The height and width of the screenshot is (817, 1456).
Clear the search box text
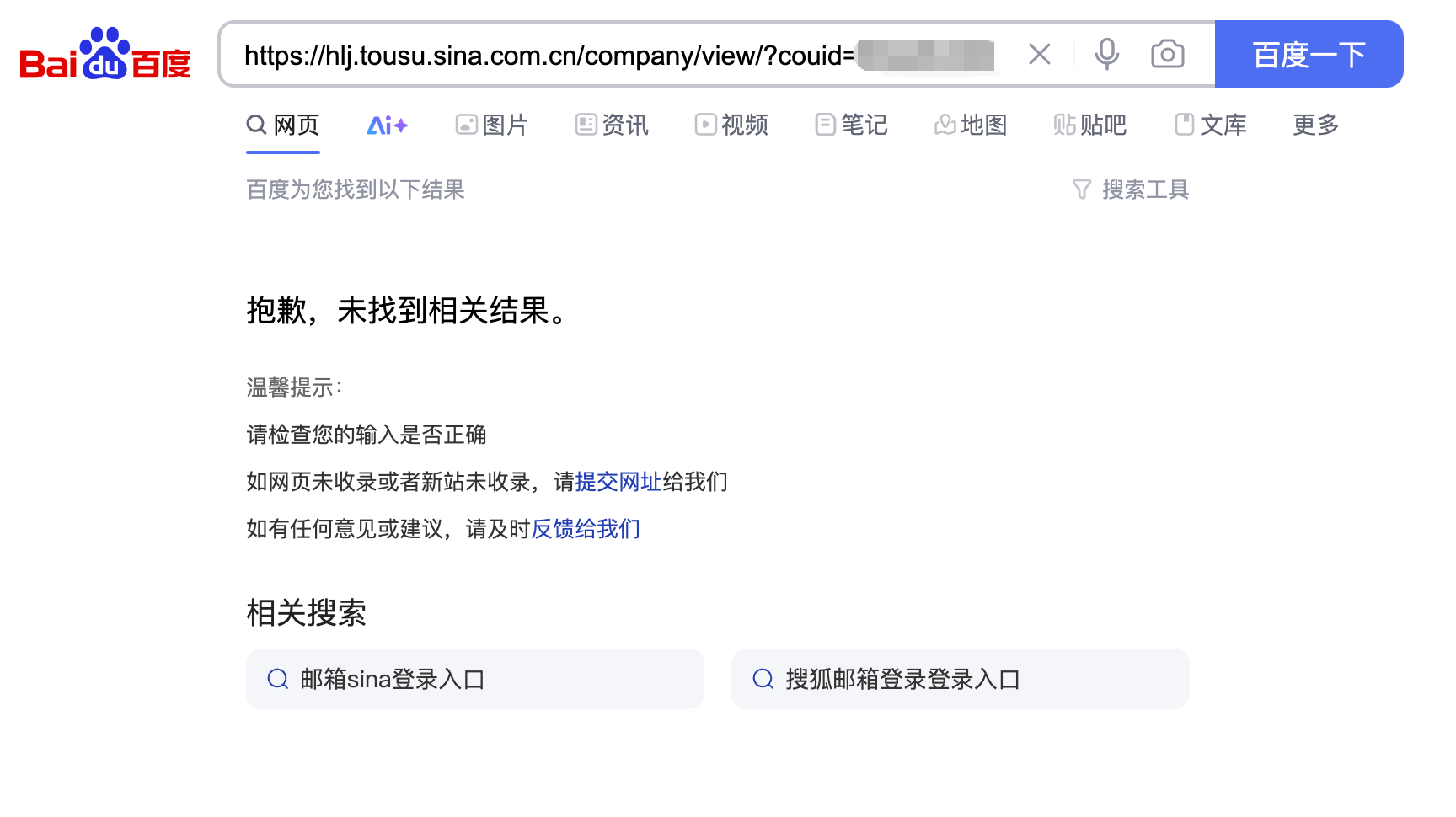click(x=1040, y=55)
